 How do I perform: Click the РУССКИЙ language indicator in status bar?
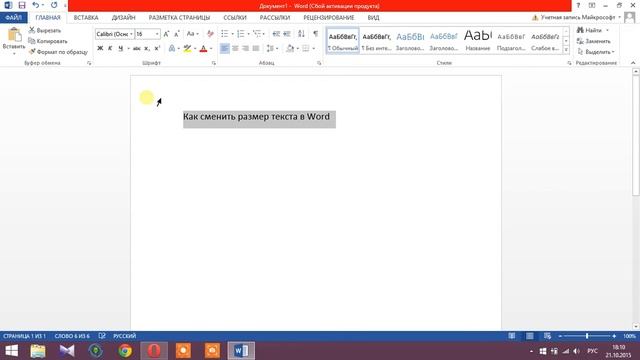point(124,336)
